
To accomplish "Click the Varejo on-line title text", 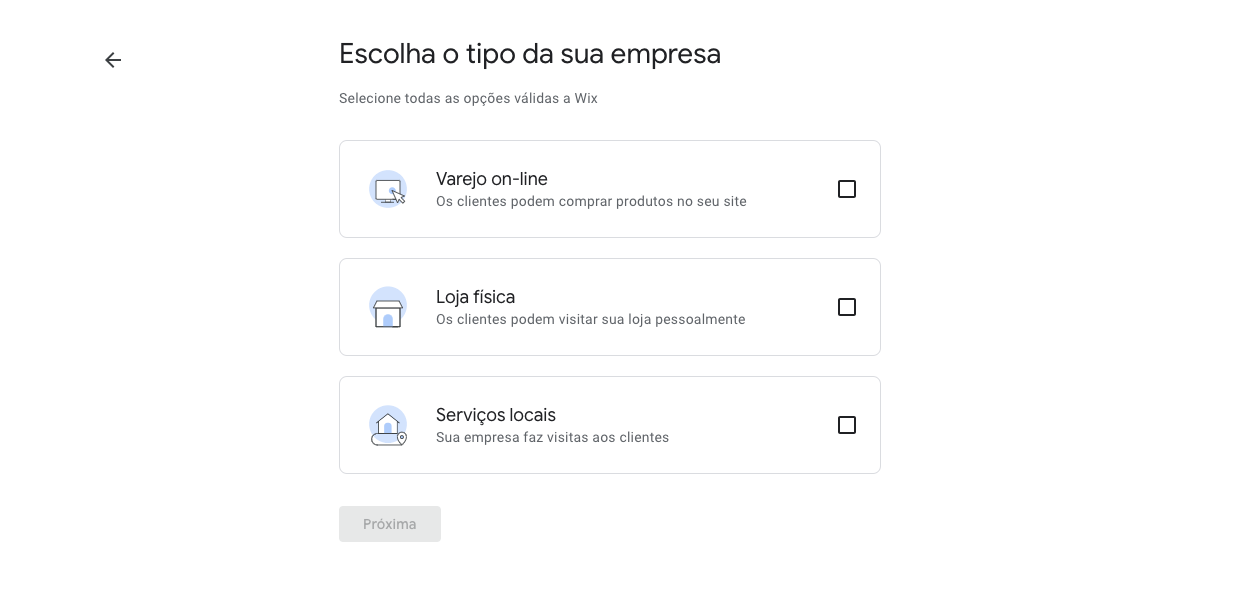I will pyautogui.click(x=492, y=179).
